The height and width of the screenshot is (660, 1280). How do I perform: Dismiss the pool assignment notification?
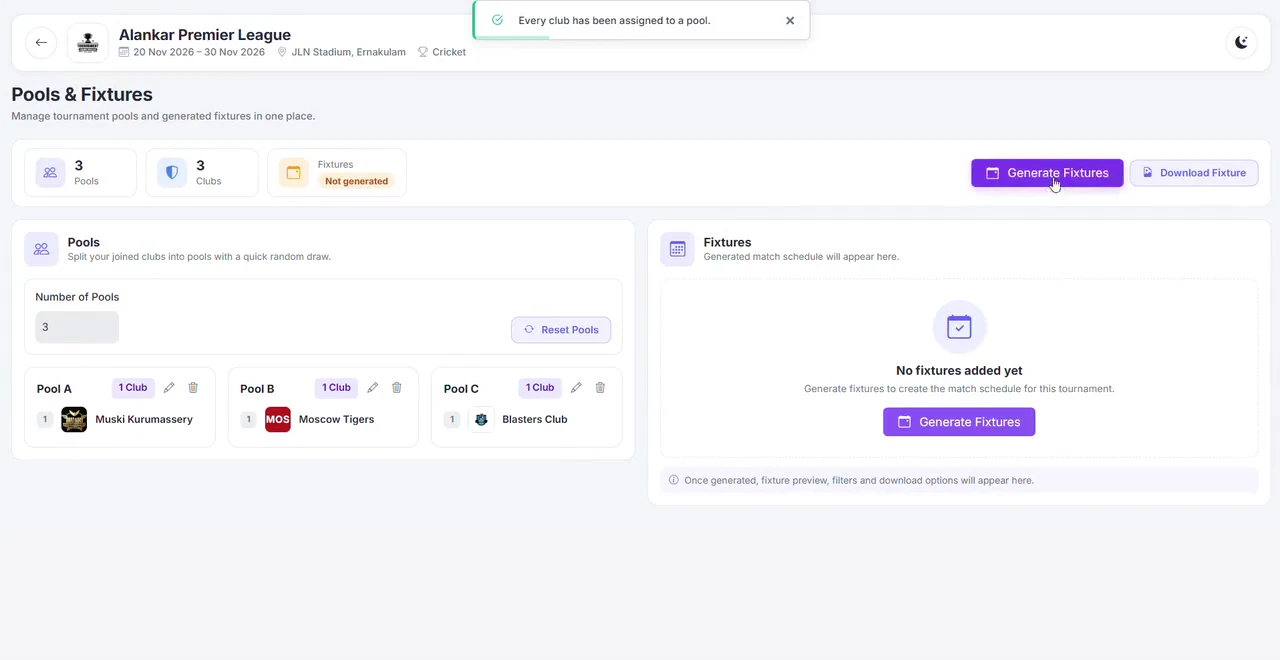click(790, 20)
